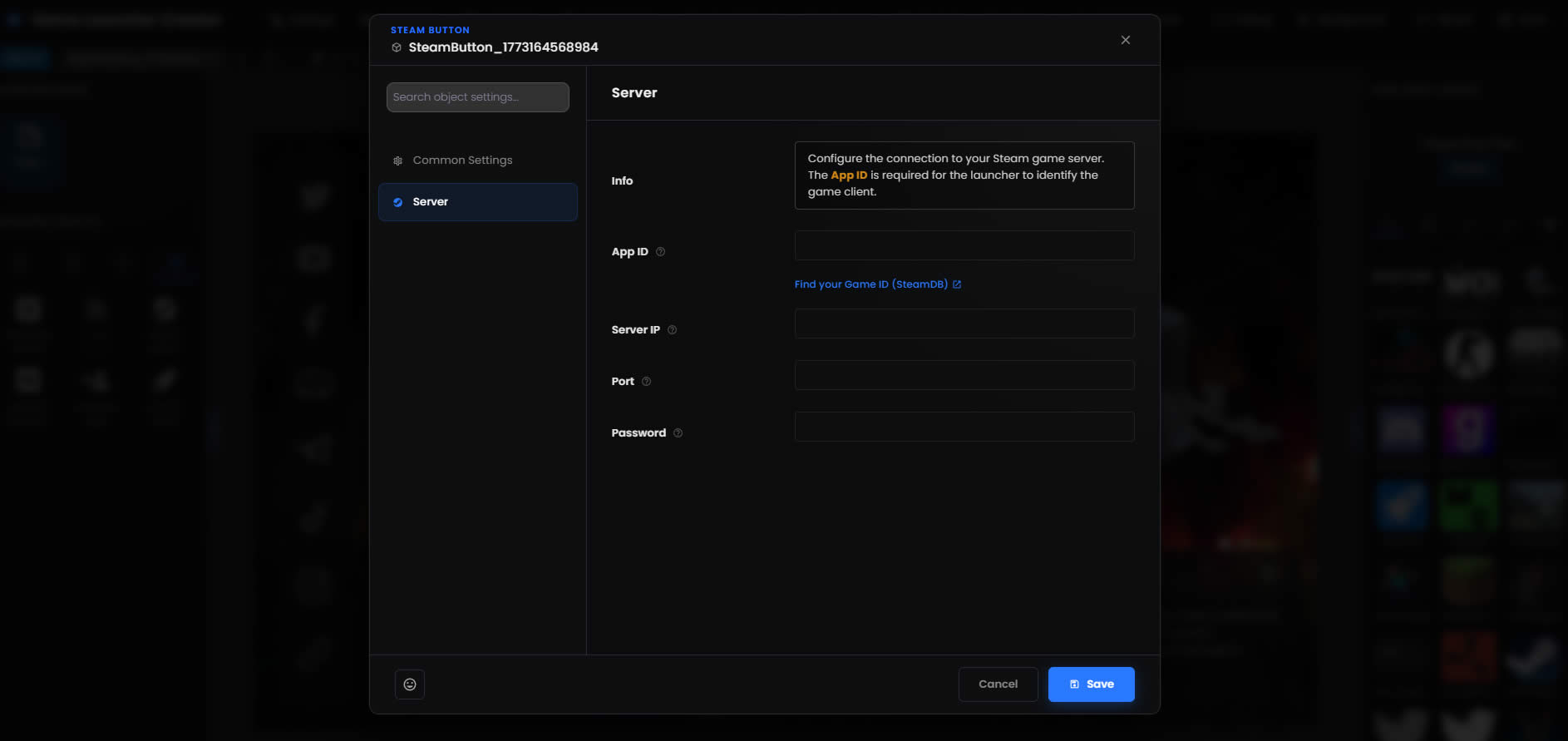Select the Password input field
Image resolution: width=1568 pixels, height=741 pixels.
964,427
